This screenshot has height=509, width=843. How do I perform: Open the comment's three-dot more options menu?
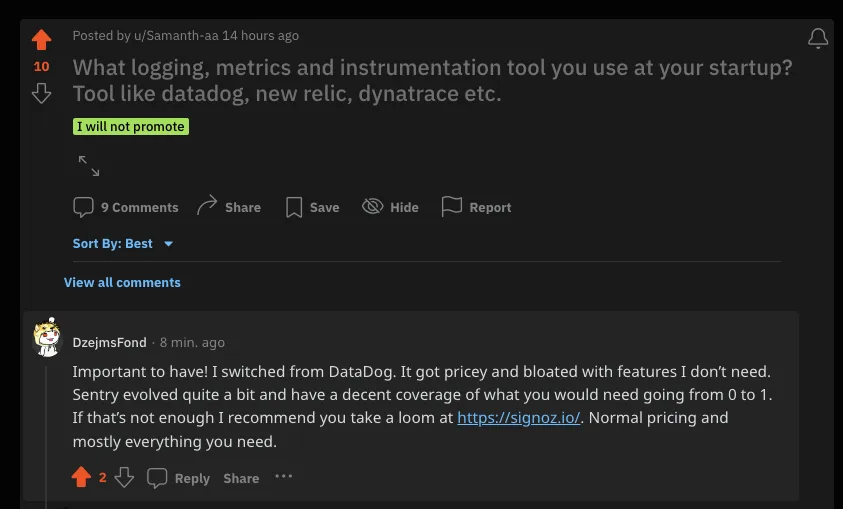coord(283,476)
